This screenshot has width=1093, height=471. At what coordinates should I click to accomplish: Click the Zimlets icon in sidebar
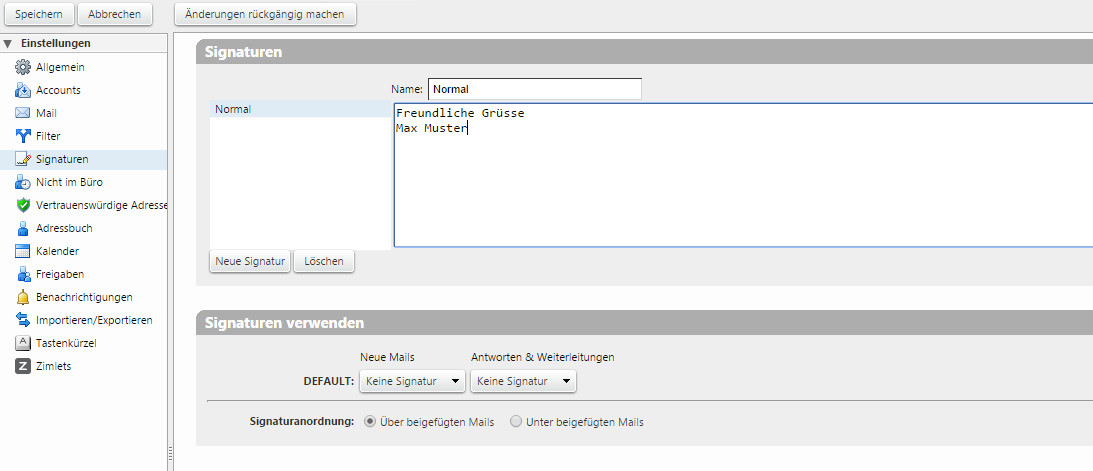coord(23,366)
